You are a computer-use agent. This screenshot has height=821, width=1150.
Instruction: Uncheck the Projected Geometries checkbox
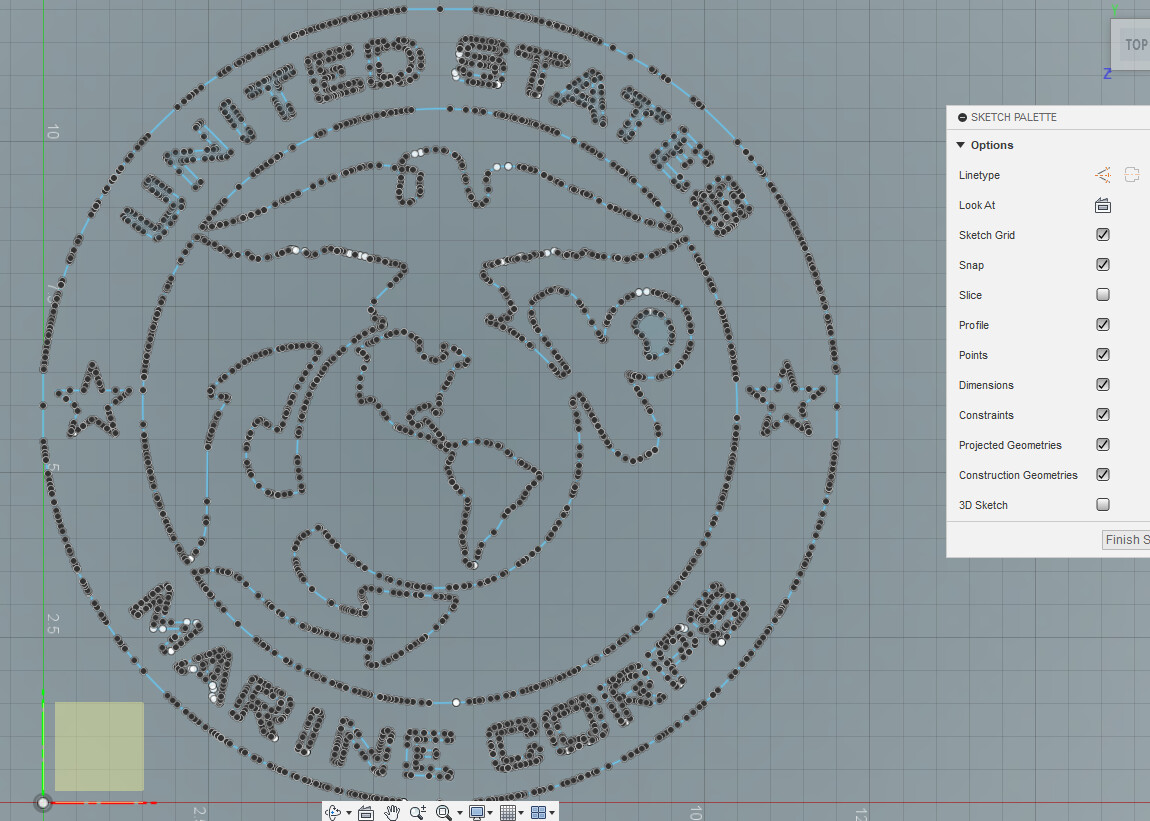click(x=1103, y=445)
